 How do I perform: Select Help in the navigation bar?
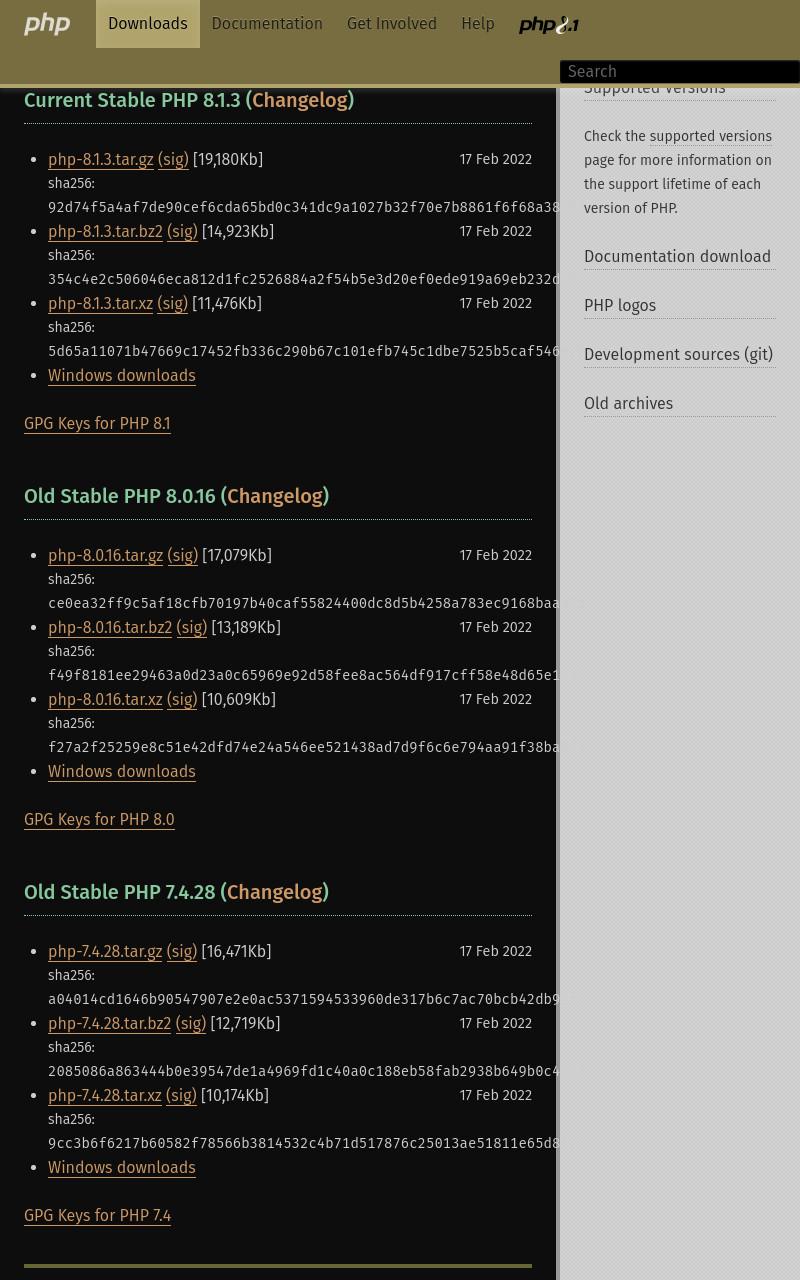coord(478,24)
